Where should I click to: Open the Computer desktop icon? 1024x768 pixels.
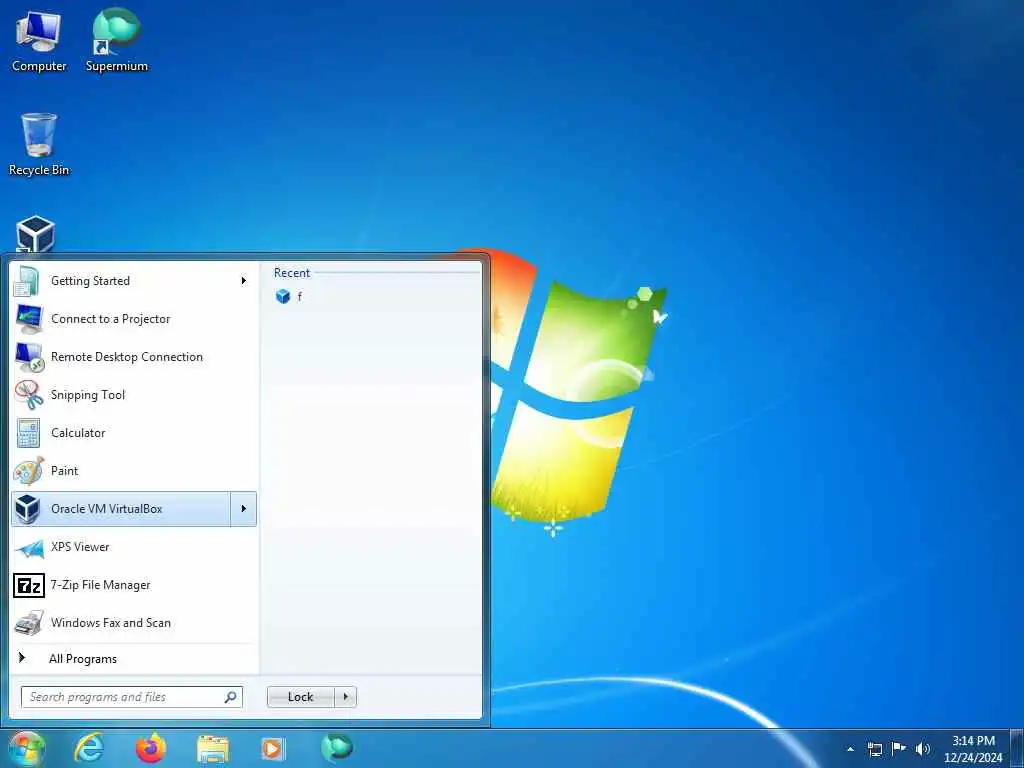(x=39, y=40)
